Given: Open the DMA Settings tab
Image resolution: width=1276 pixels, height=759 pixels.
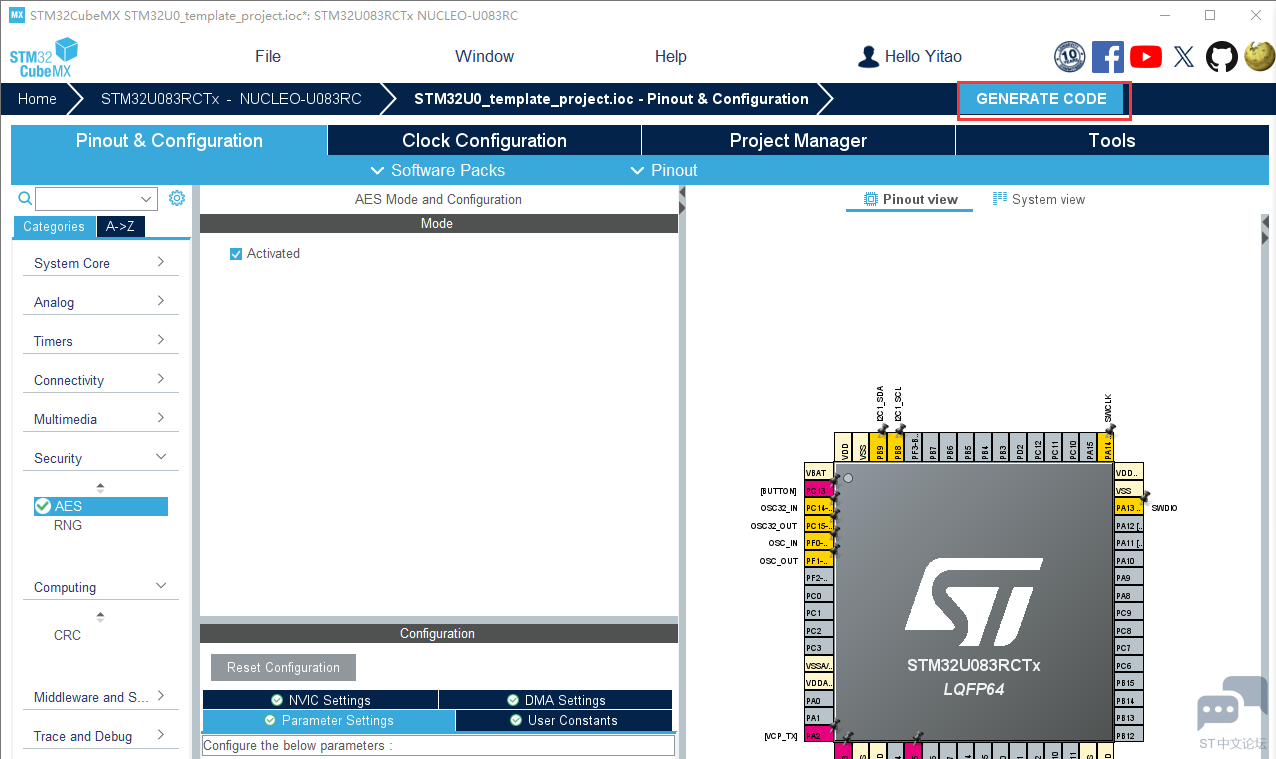Looking at the screenshot, I should [x=556, y=700].
